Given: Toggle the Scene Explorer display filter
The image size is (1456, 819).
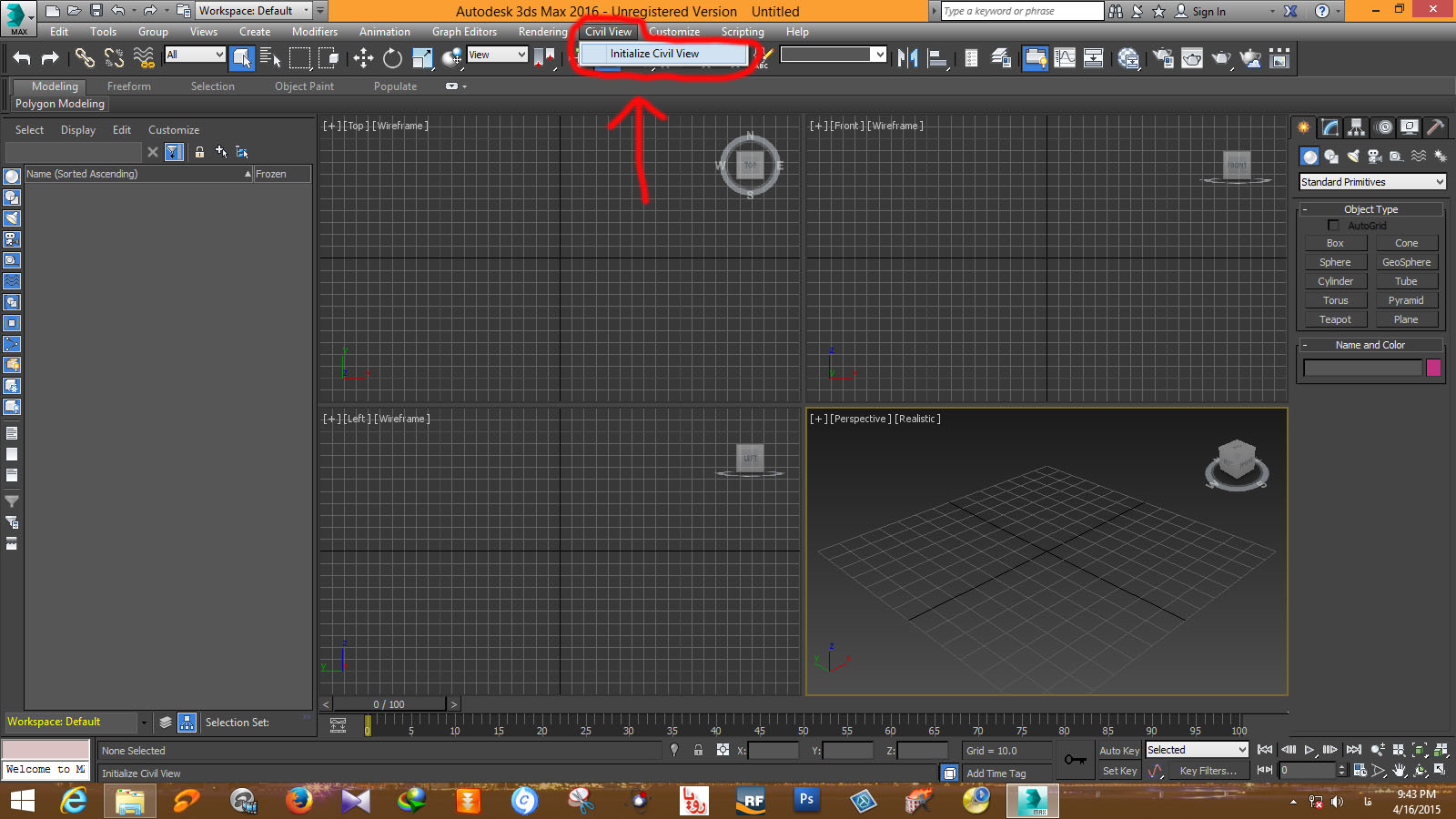Looking at the screenshot, I should click(x=174, y=152).
